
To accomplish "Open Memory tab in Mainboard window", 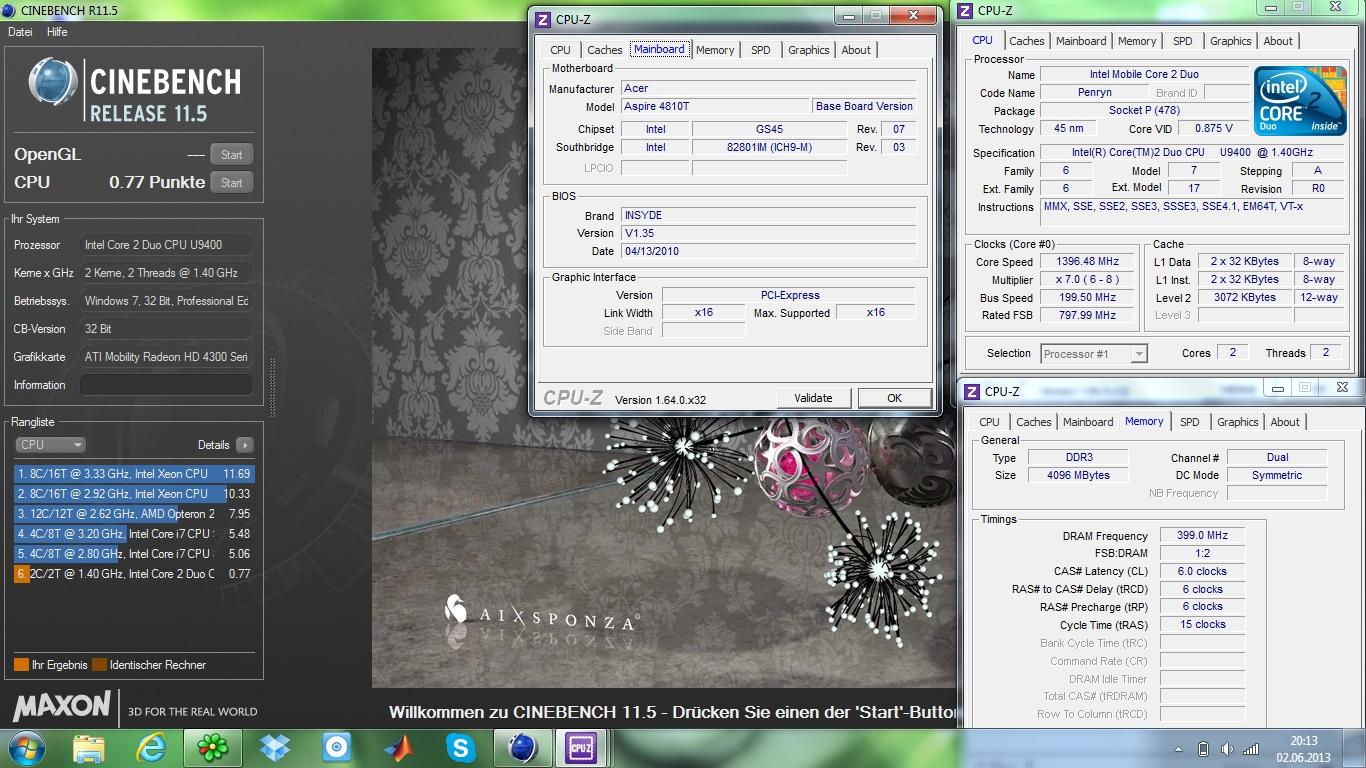I will pyautogui.click(x=715, y=50).
